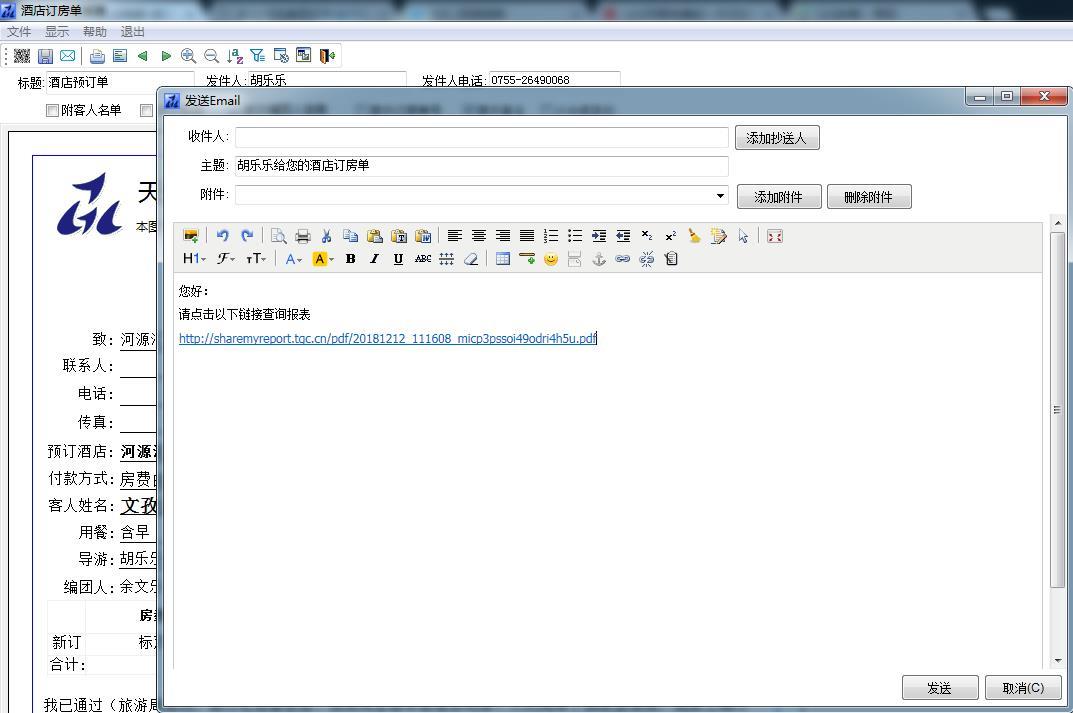Justify the email text alignment

pos(527,236)
